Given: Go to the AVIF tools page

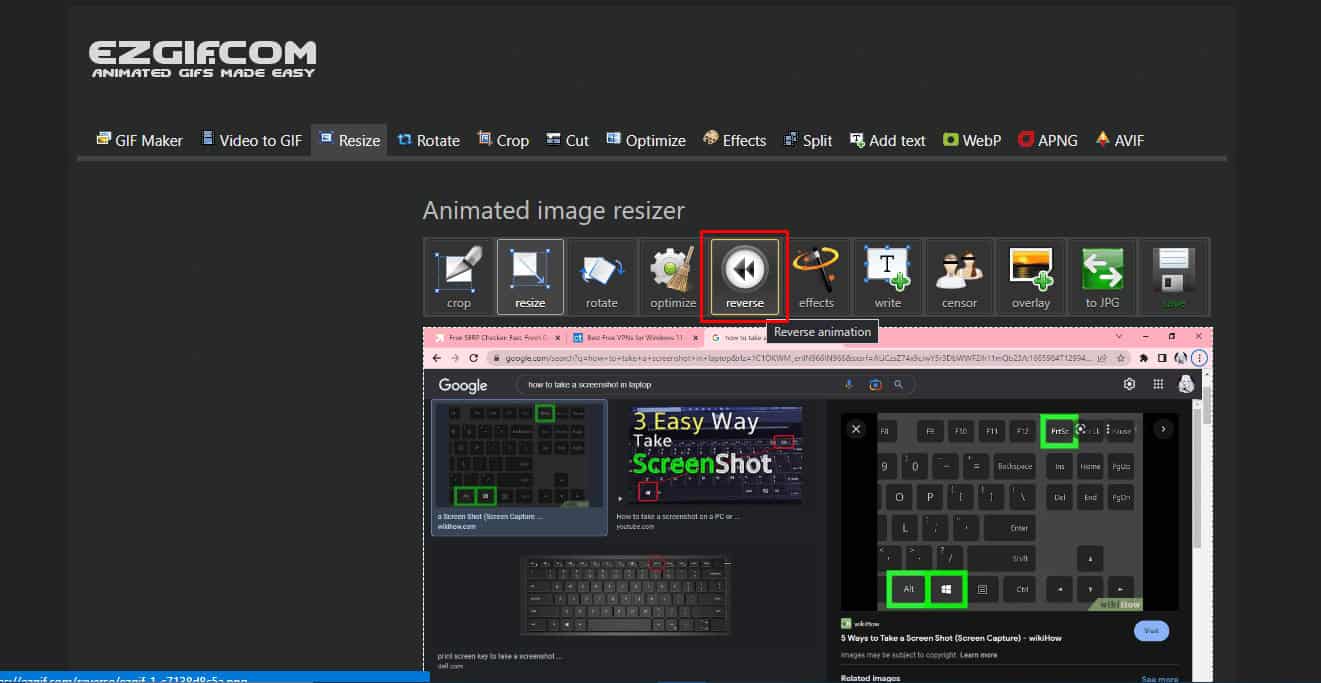Looking at the screenshot, I should tap(1119, 140).
